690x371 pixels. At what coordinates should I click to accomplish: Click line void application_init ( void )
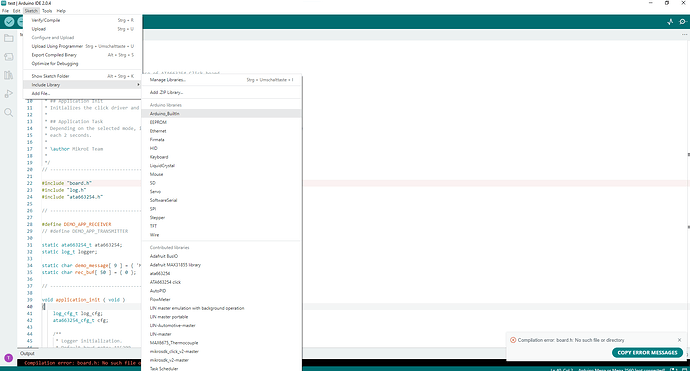pyautogui.click(x=84, y=300)
